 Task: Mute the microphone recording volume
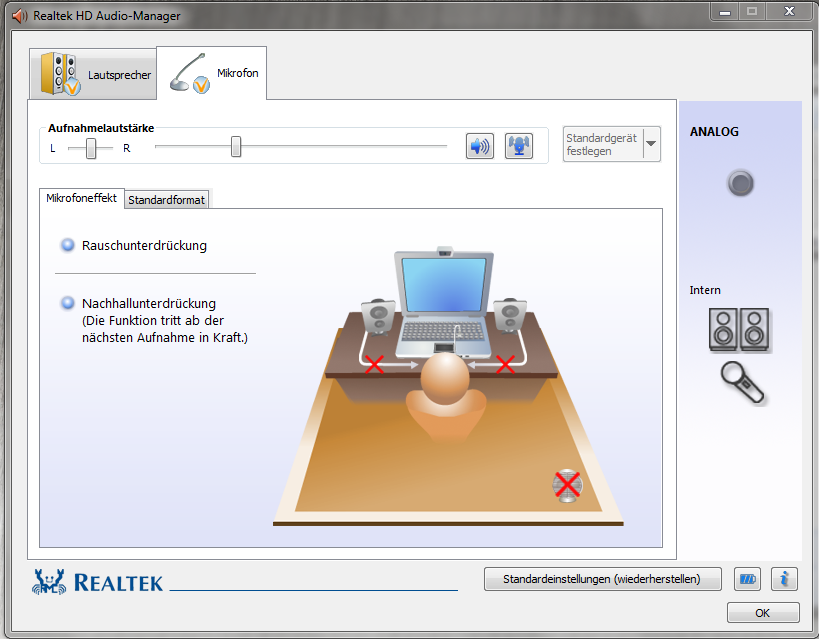click(480, 147)
